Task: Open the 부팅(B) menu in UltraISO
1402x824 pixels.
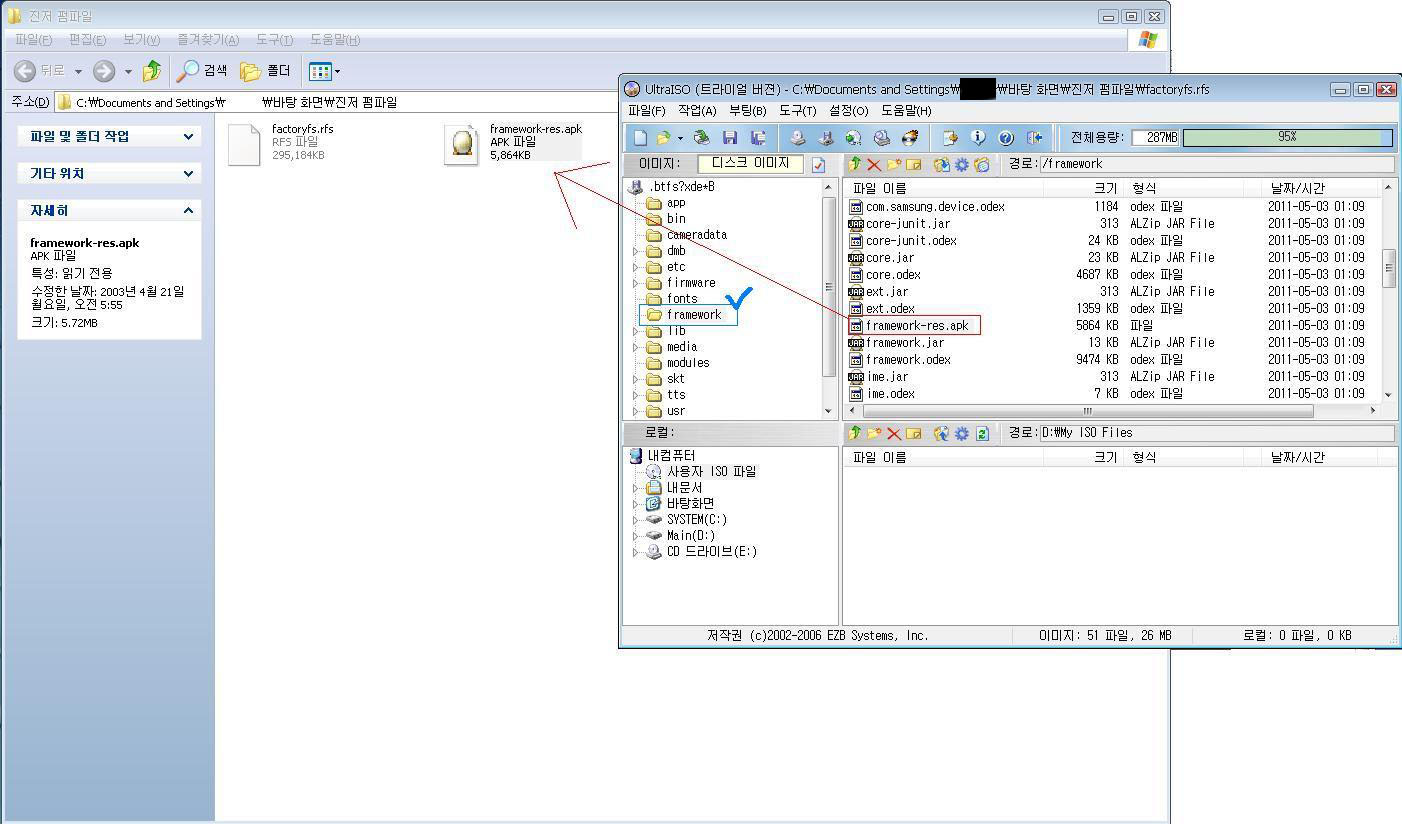Action: coord(747,111)
